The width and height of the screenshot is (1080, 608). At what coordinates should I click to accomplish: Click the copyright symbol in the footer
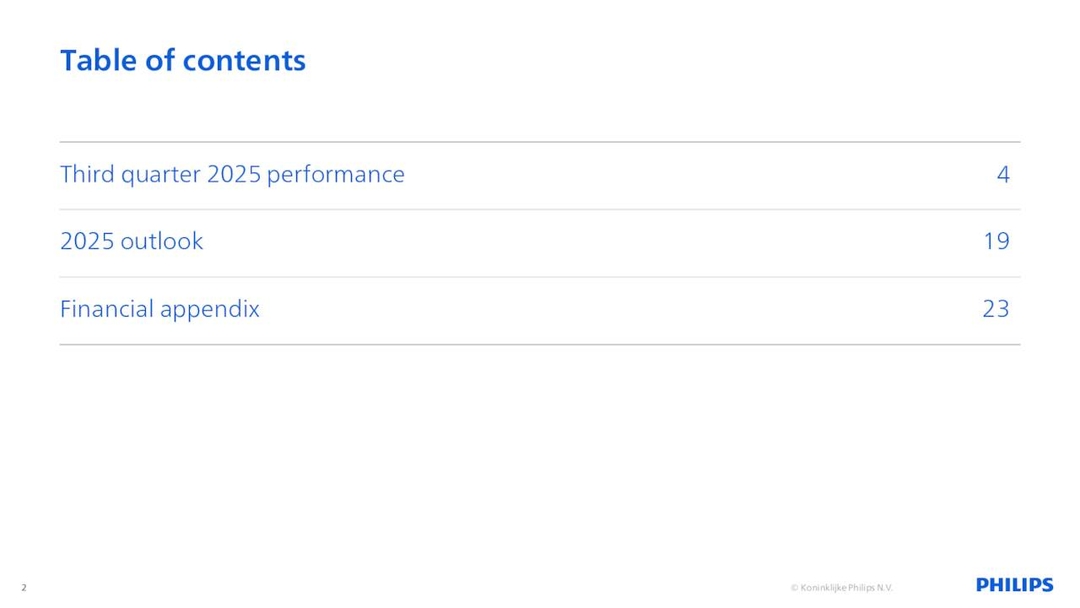pos(794,588)
